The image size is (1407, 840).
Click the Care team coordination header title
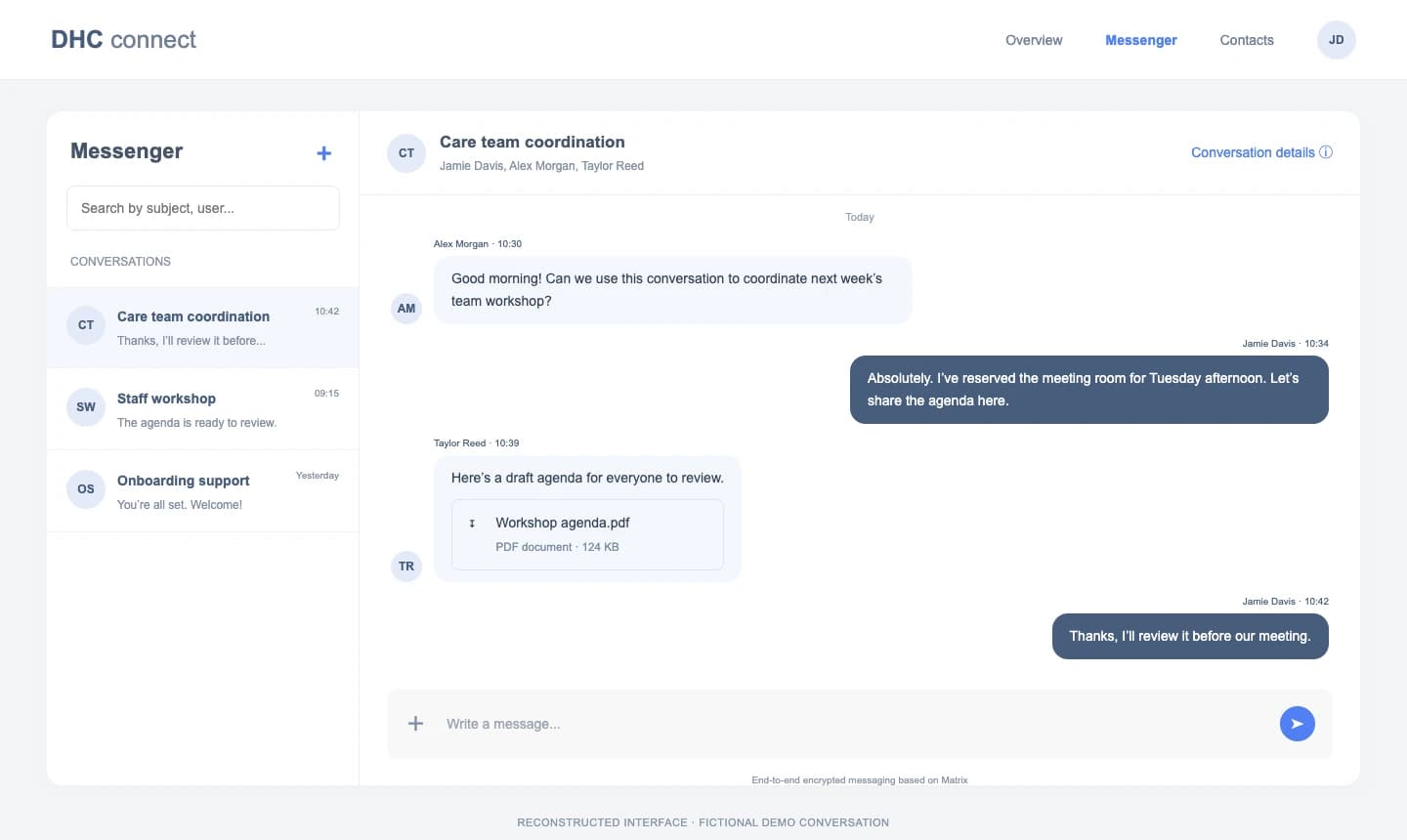point(533,142)
